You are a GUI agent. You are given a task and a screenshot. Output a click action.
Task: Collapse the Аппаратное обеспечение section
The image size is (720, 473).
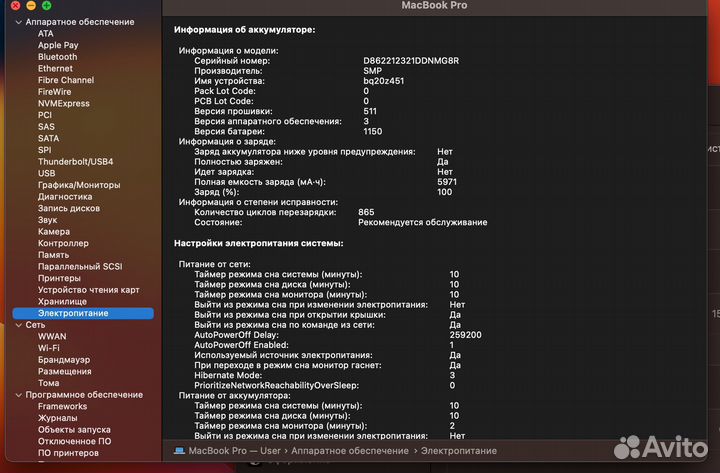(18, 22)
